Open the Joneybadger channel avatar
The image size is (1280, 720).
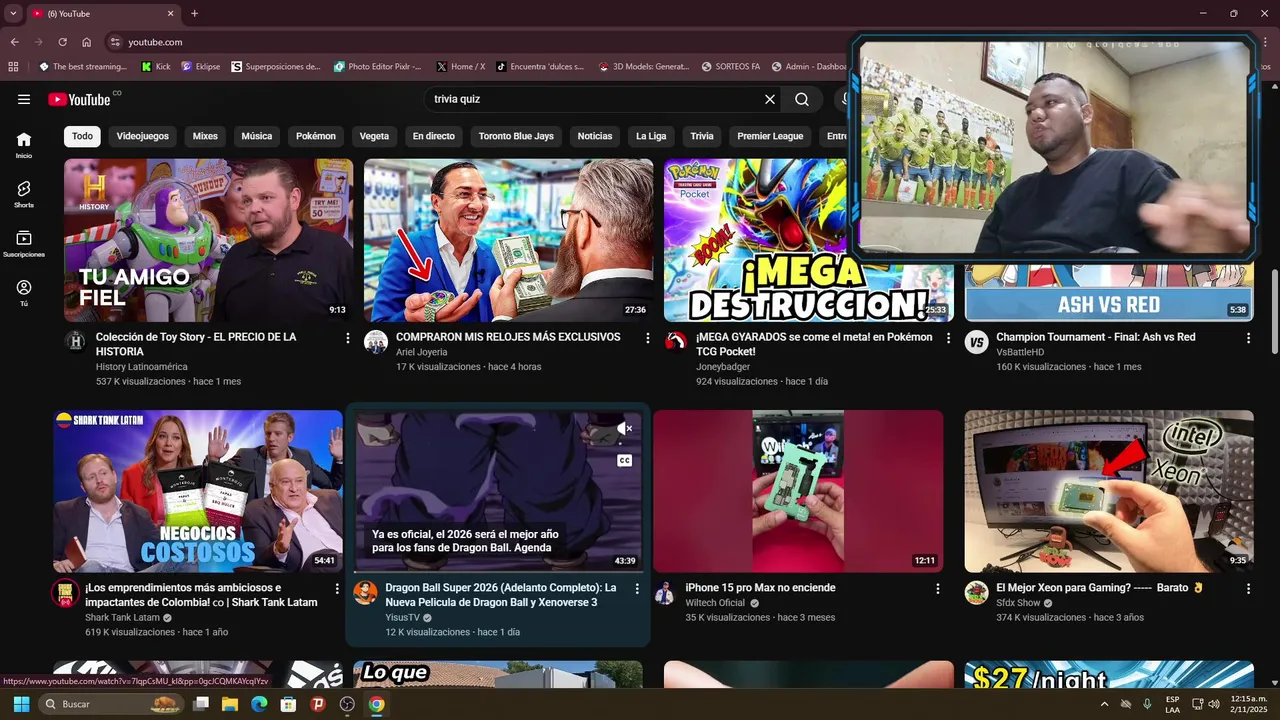(x=676, y=342)
